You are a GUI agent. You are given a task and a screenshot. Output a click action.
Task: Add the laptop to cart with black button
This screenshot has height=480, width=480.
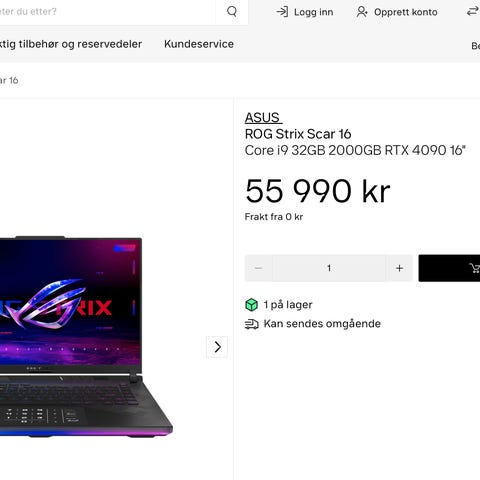pos(449,268)
